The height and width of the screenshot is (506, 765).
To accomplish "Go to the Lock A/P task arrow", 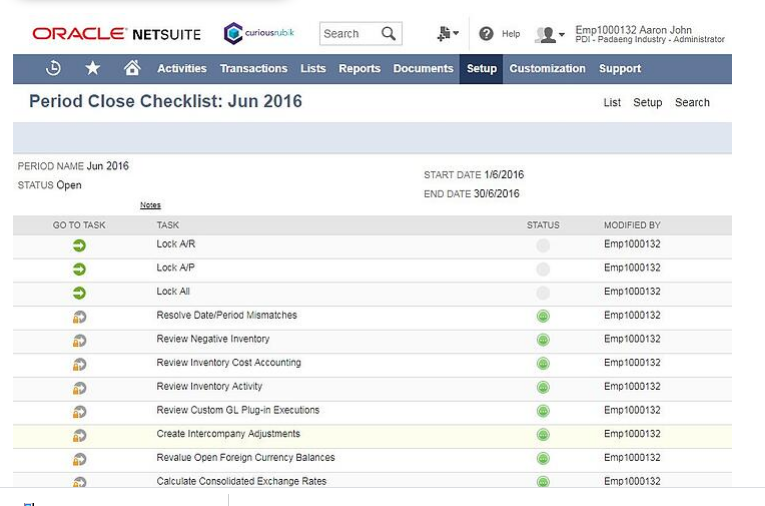I will click(79, 269).
